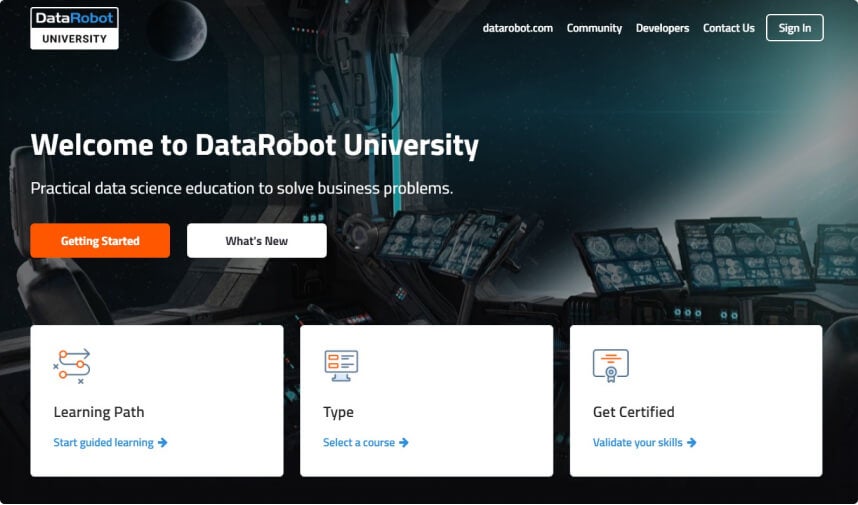This screenshot has width=858, height=505.
Task: Click the Learning Path route icon
Action: 72,366
